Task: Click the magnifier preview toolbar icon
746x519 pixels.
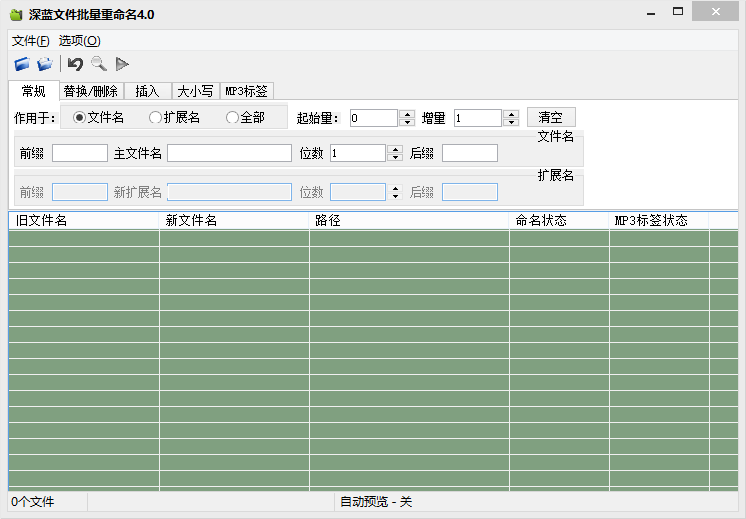Action: tap(99, 64)
